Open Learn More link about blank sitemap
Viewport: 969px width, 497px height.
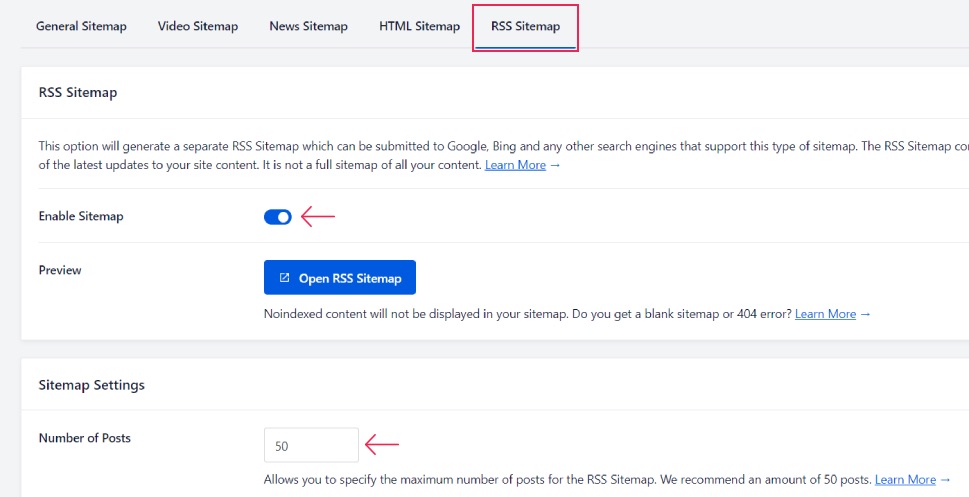(x=826, y=314)
